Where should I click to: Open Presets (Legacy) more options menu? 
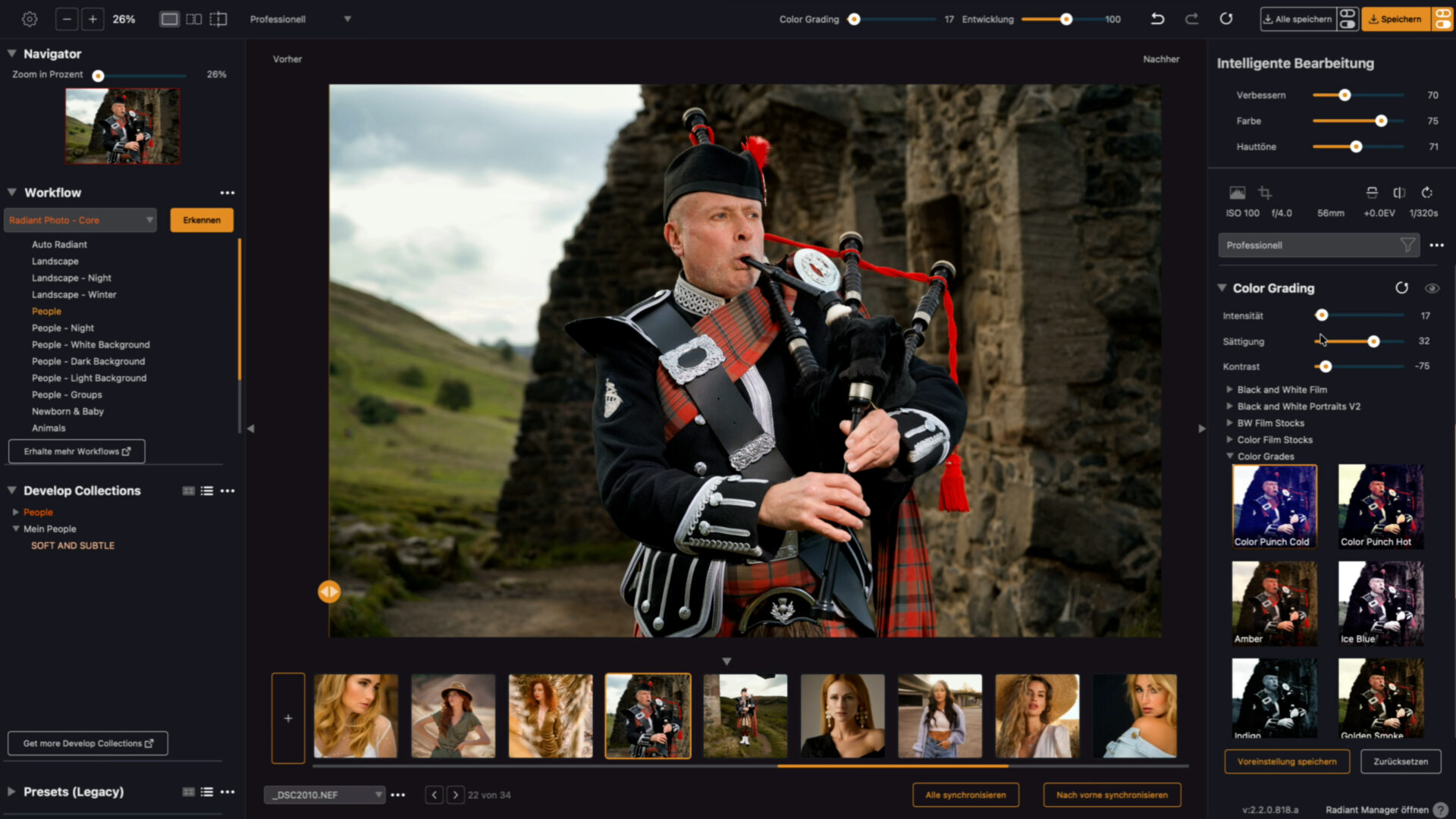[227, 792]
